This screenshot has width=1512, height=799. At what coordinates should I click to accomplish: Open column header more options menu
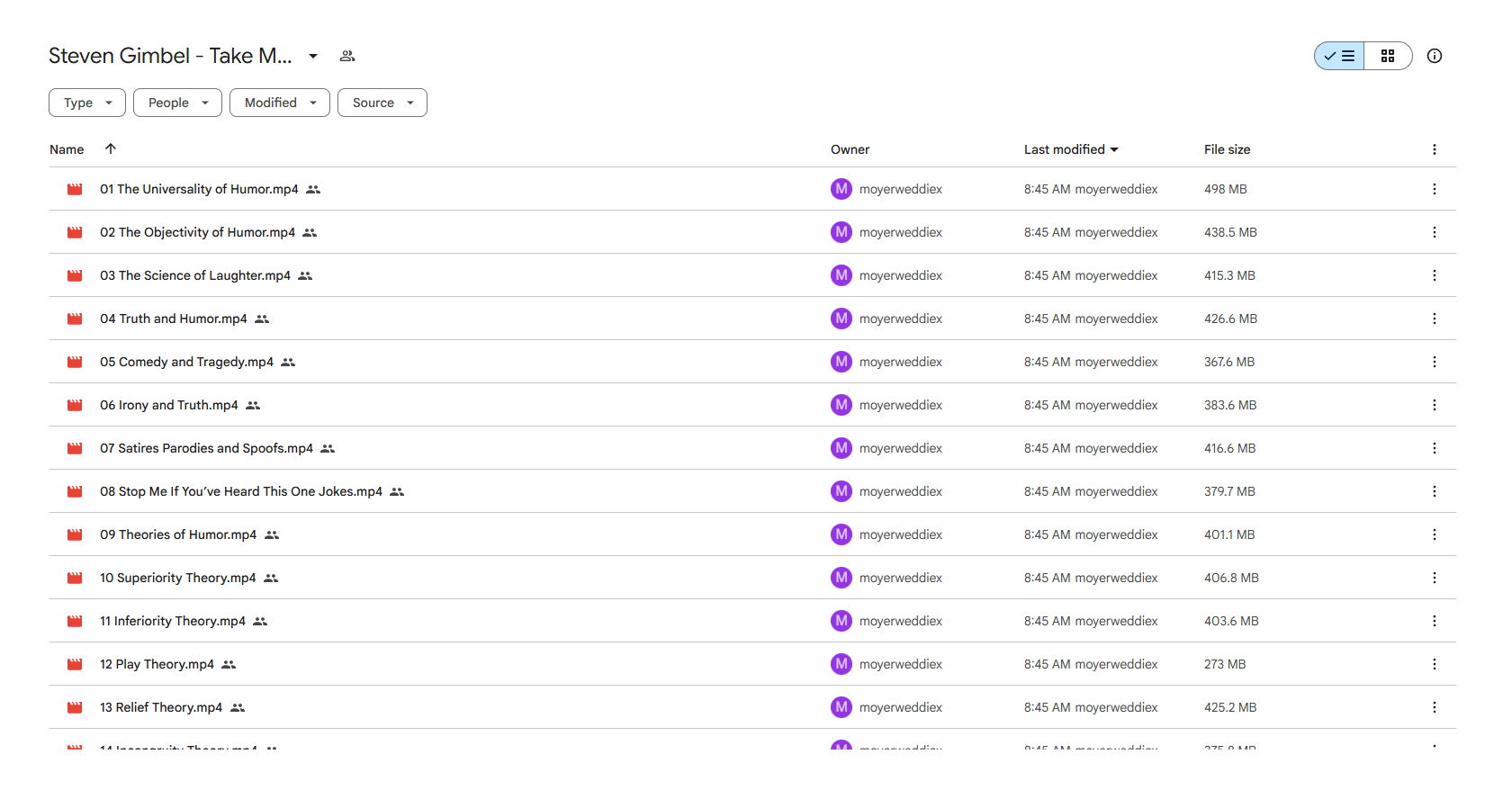[x=1435, y=149]
